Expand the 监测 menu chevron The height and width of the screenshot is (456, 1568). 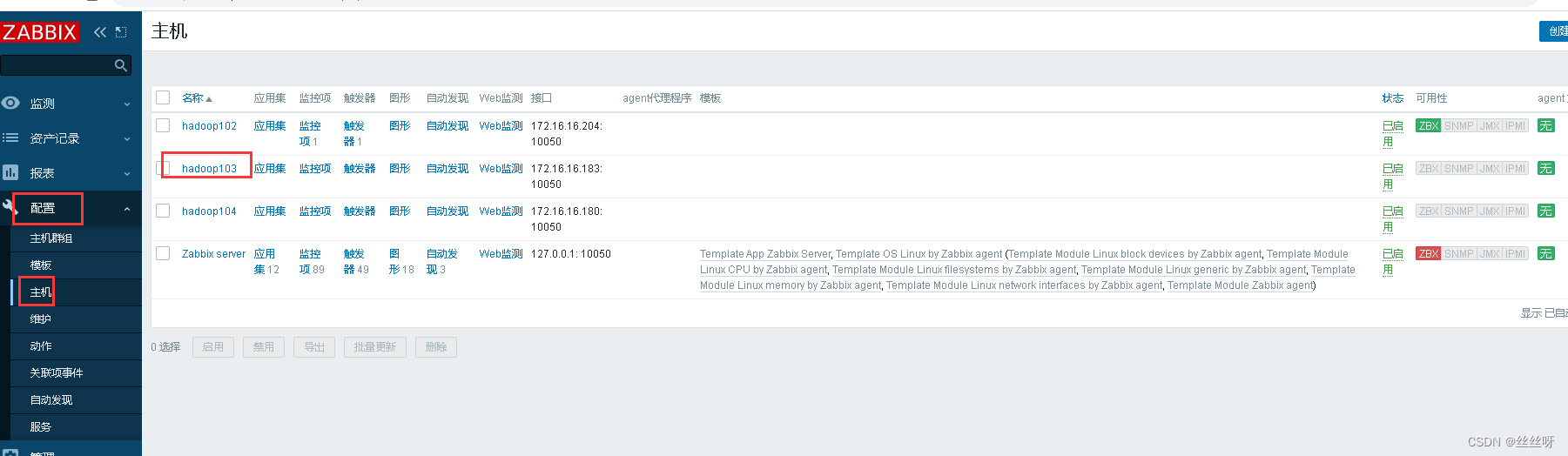[x=127, y=104]
